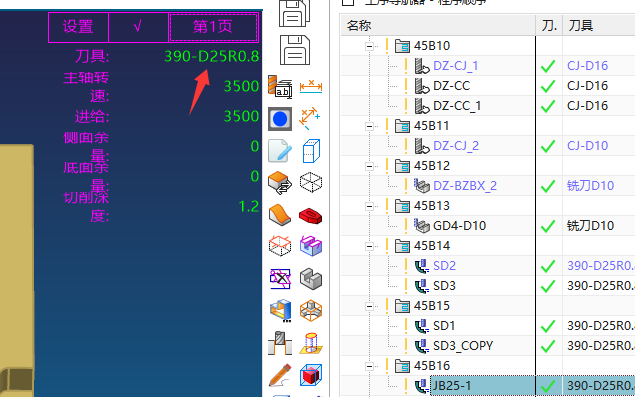Select the SD3_COPY operation

point(463,346)
